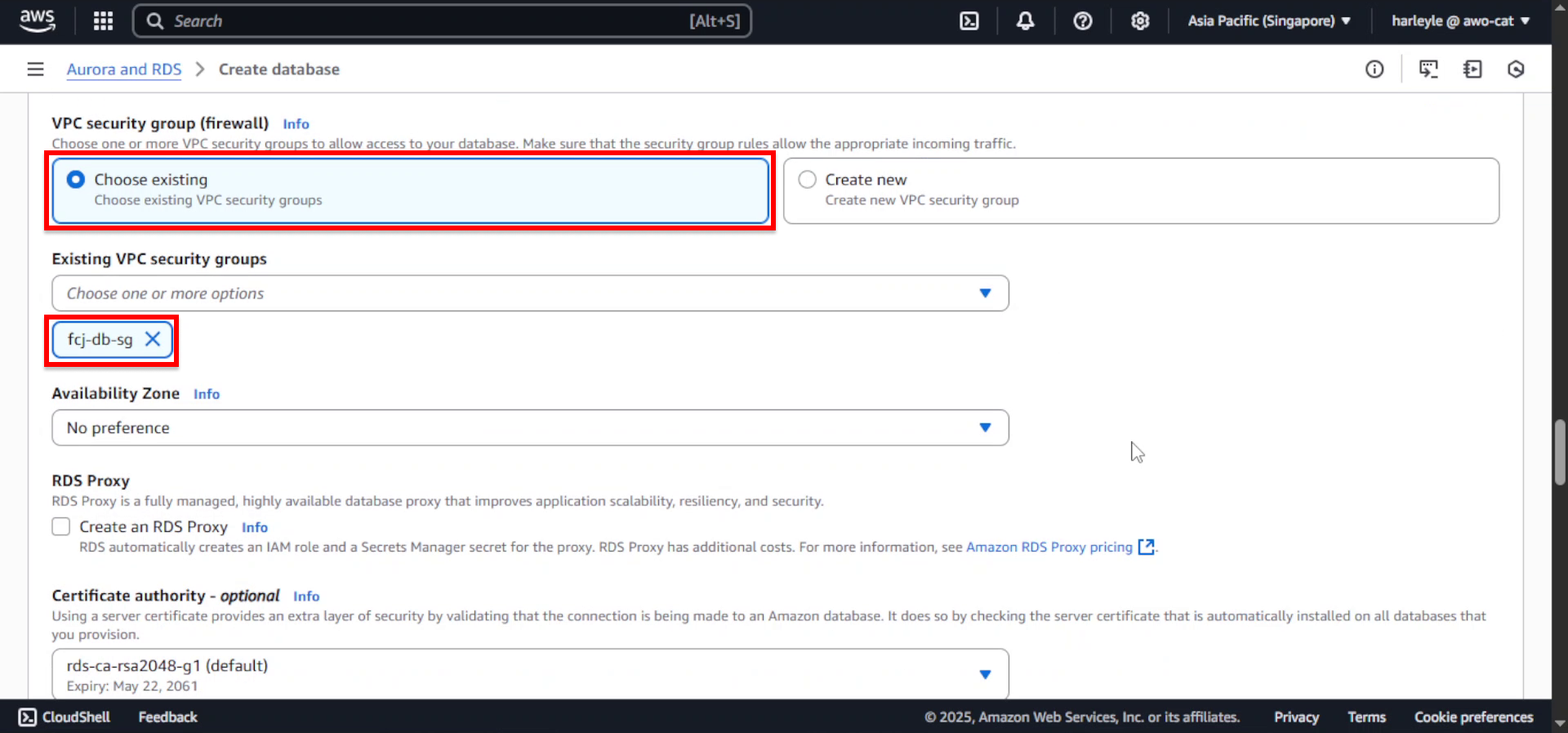Open the info panel circle icon
The height and width of the screenshot is (733, 1568).
1374,69
